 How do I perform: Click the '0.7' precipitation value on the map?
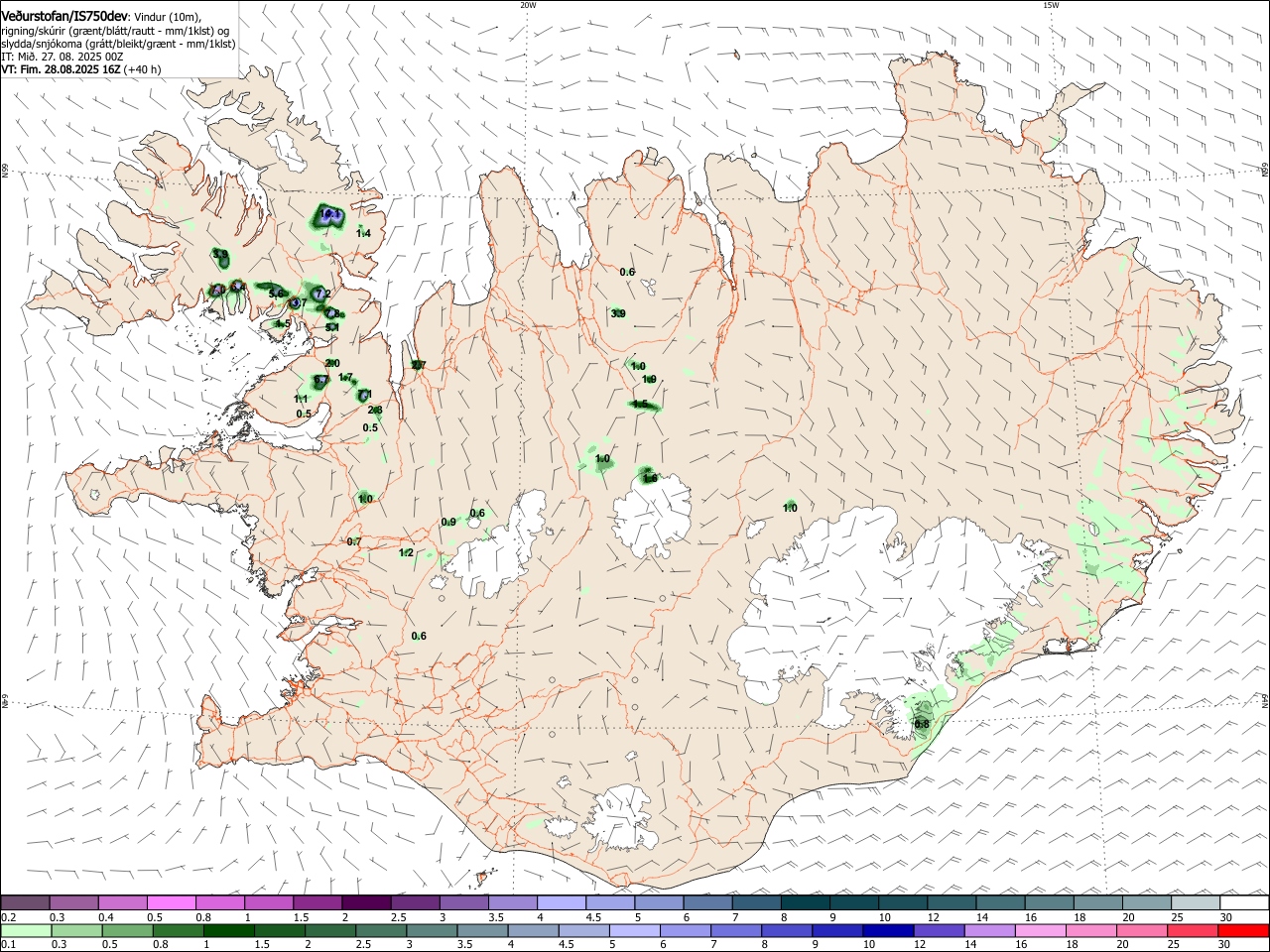[354, 541]
